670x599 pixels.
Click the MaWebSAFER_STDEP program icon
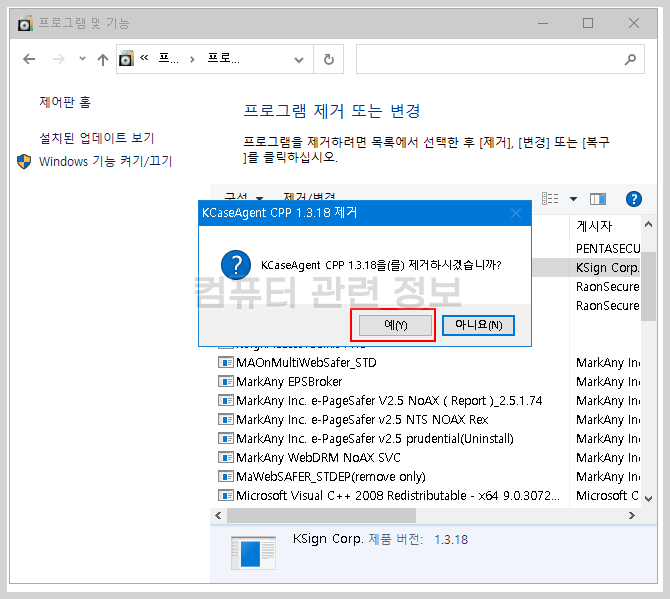pyautogui.click(x=226, y=477)
